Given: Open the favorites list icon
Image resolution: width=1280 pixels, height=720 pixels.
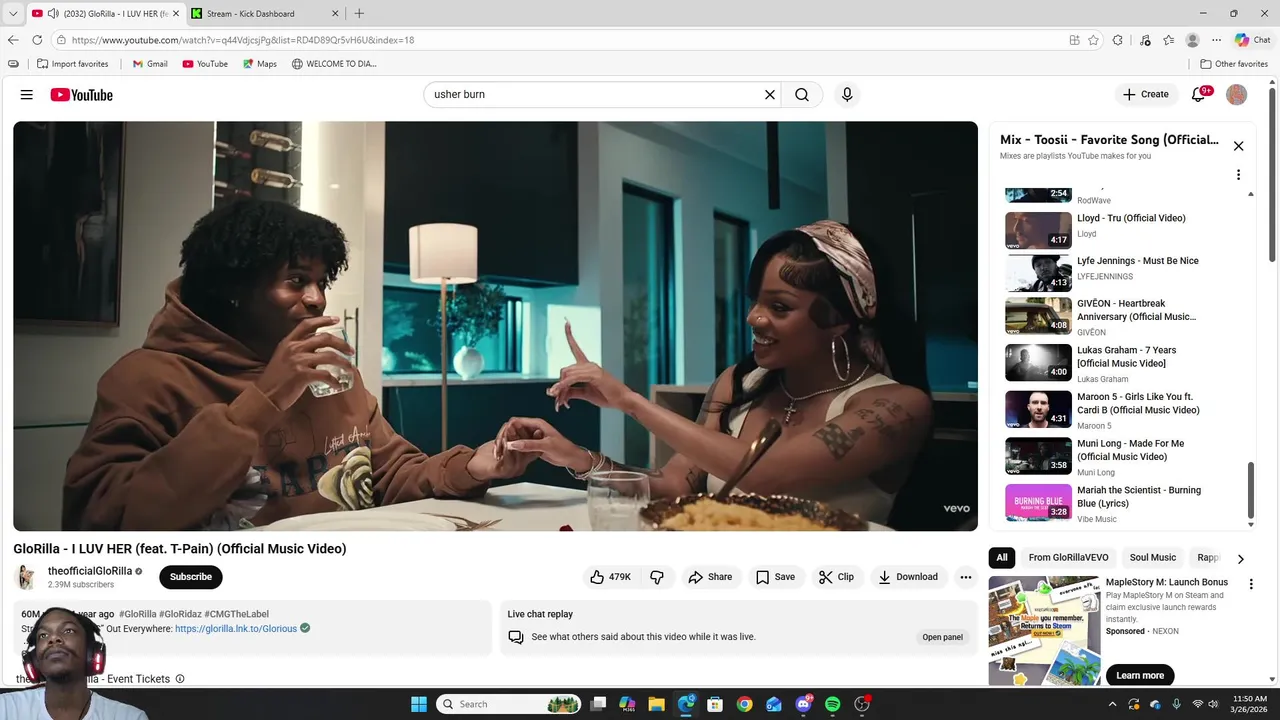Looking at the screenshot, I should click(x=1169, y=40).
